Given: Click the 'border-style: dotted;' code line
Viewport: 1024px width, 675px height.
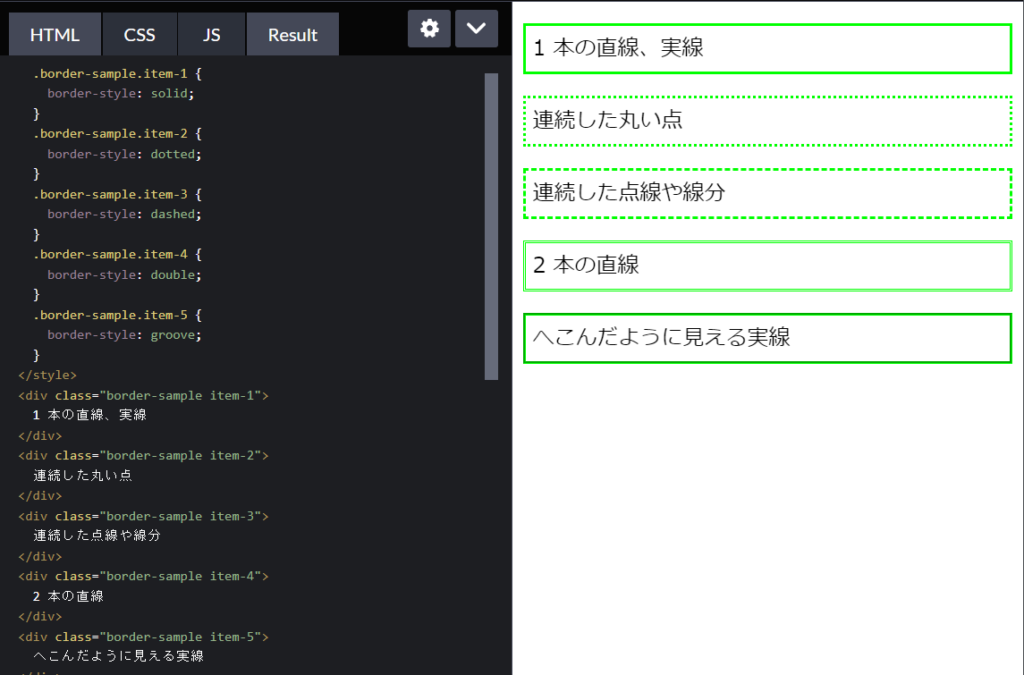Looking at the screenshot, I should pyautogui.click(x=124, y=154).
